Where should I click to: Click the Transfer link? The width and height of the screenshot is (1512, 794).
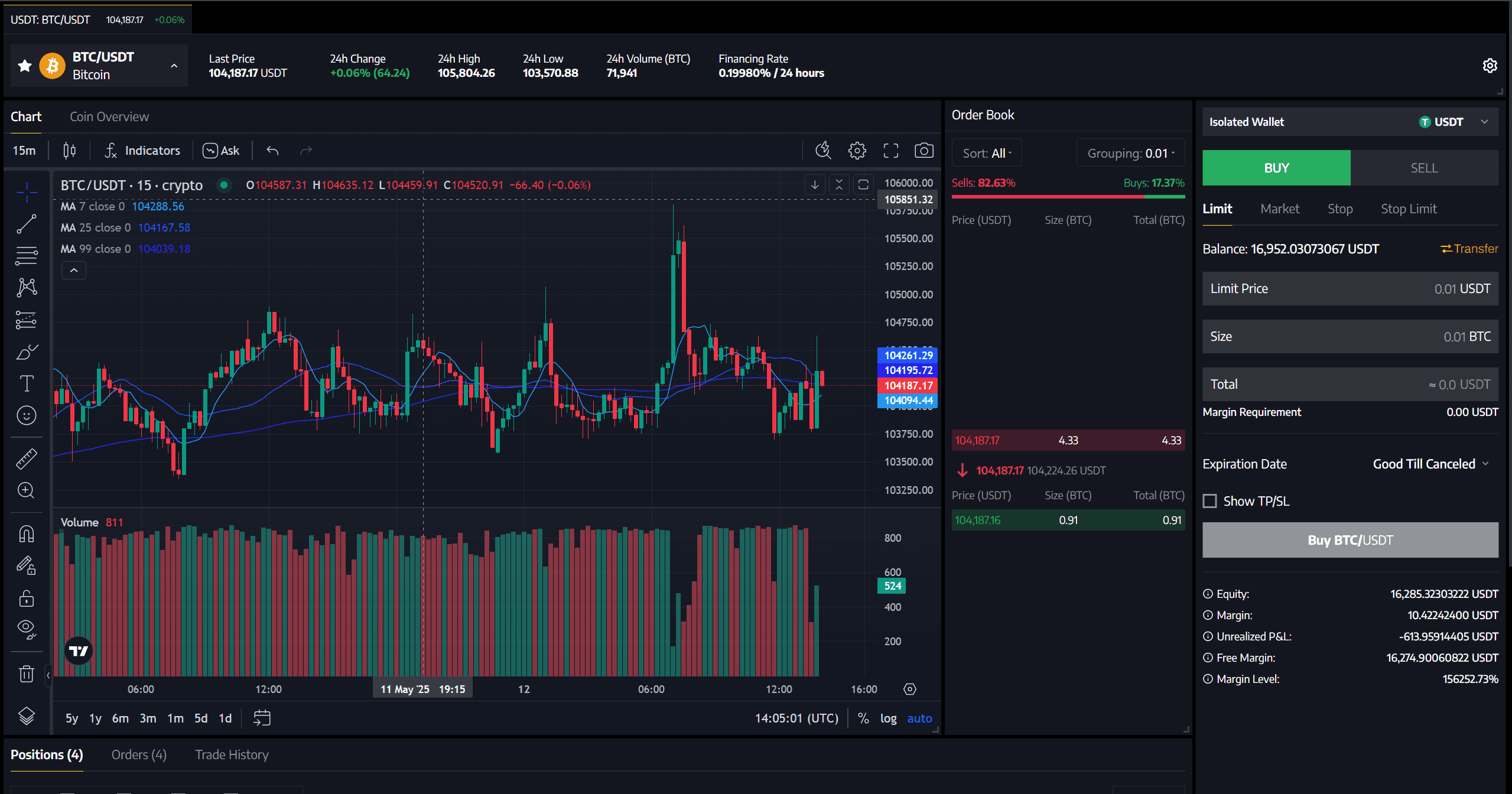pyautogui.click(x=1469, y=249)
